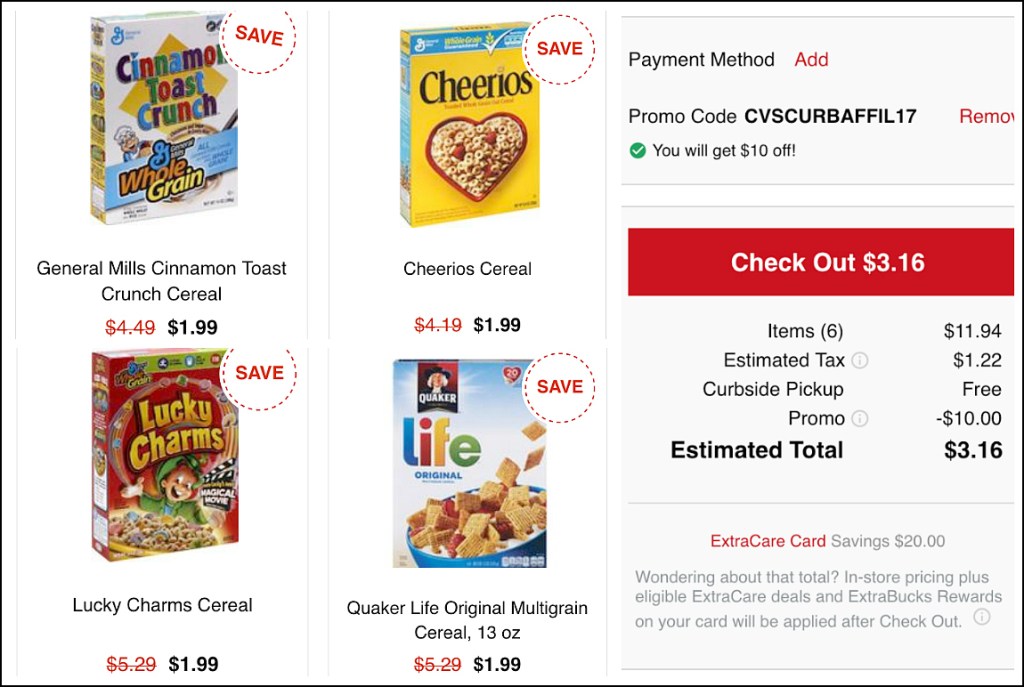
Task: Click the Promo info icon
Action: coord(859,419)
